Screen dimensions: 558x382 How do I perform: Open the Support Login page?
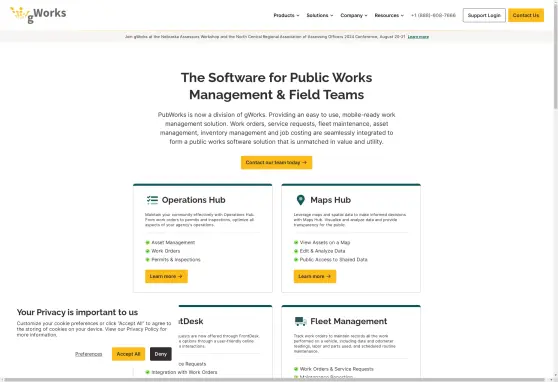(484, 15)
